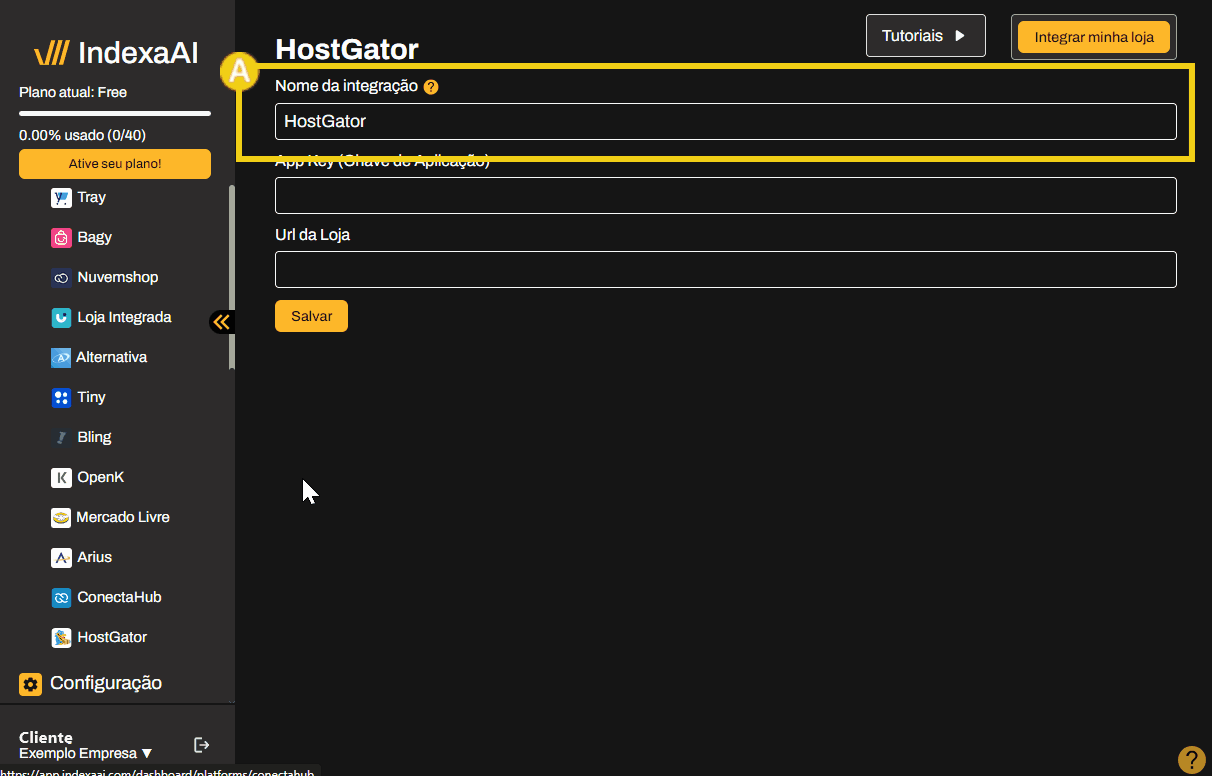Click the Arius platform icon
1212x776 pixels.
61,558
